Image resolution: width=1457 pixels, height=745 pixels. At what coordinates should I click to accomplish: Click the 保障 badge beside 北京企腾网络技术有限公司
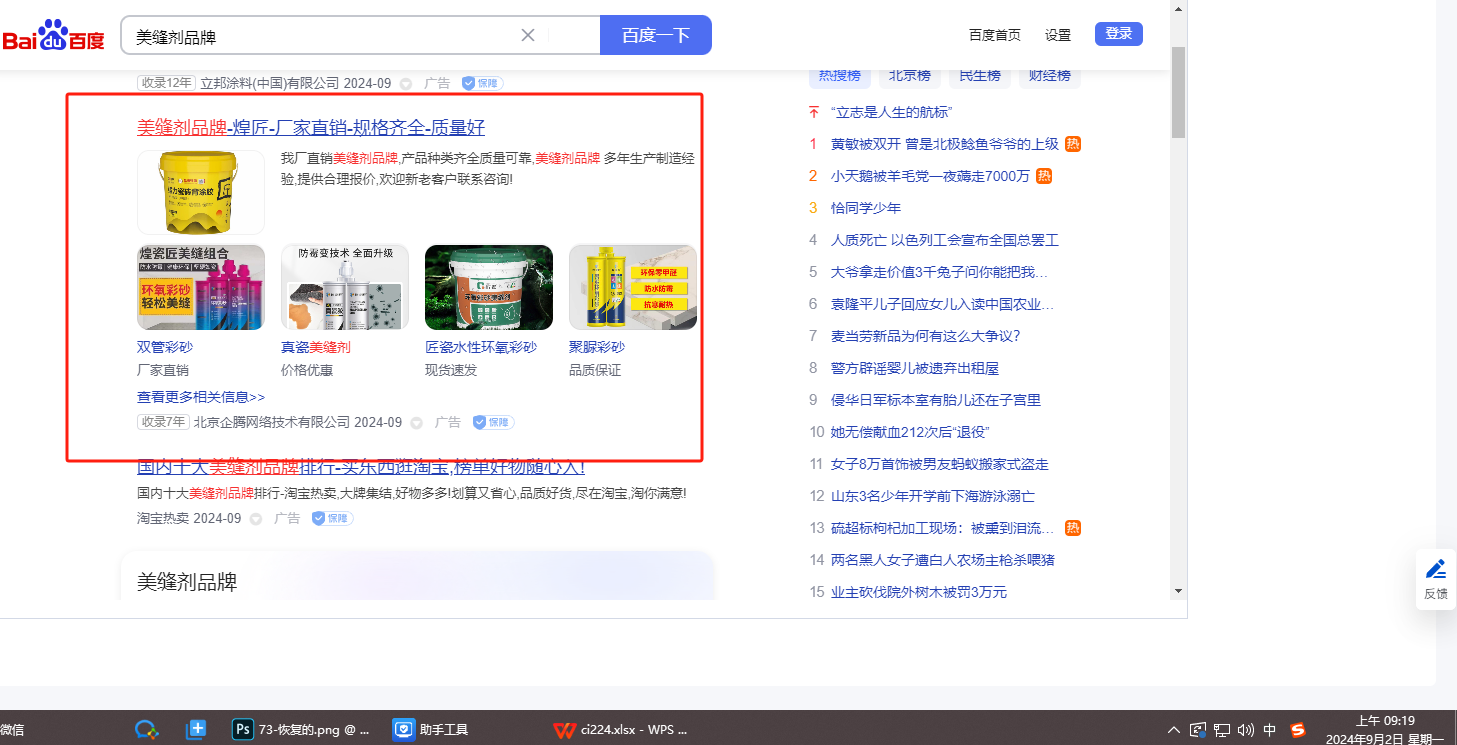click(x=493, y=422)
